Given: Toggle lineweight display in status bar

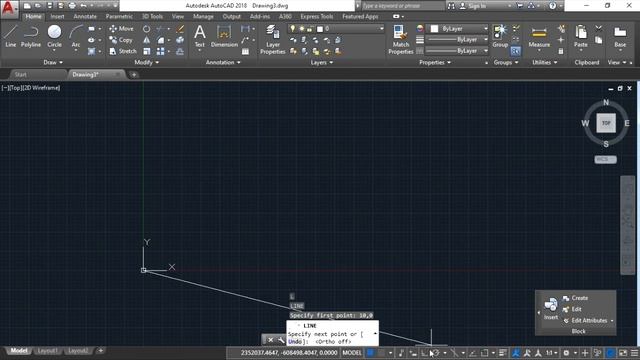Looking at the screenshot, I should [503, 352].
